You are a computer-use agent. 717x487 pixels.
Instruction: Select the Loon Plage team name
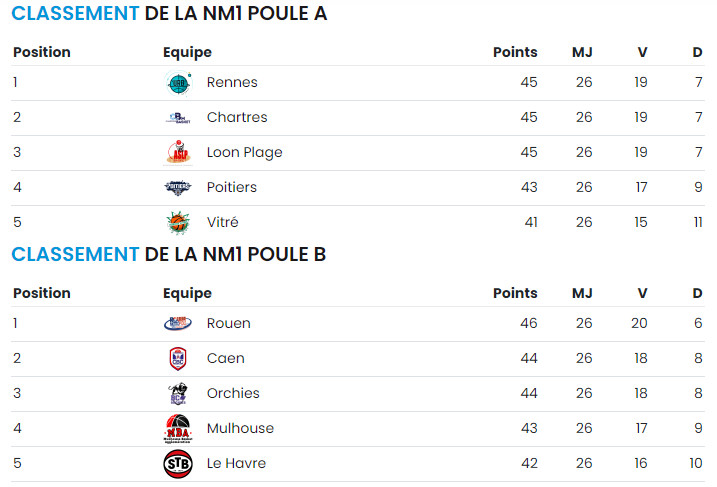(x=244, y=152)
